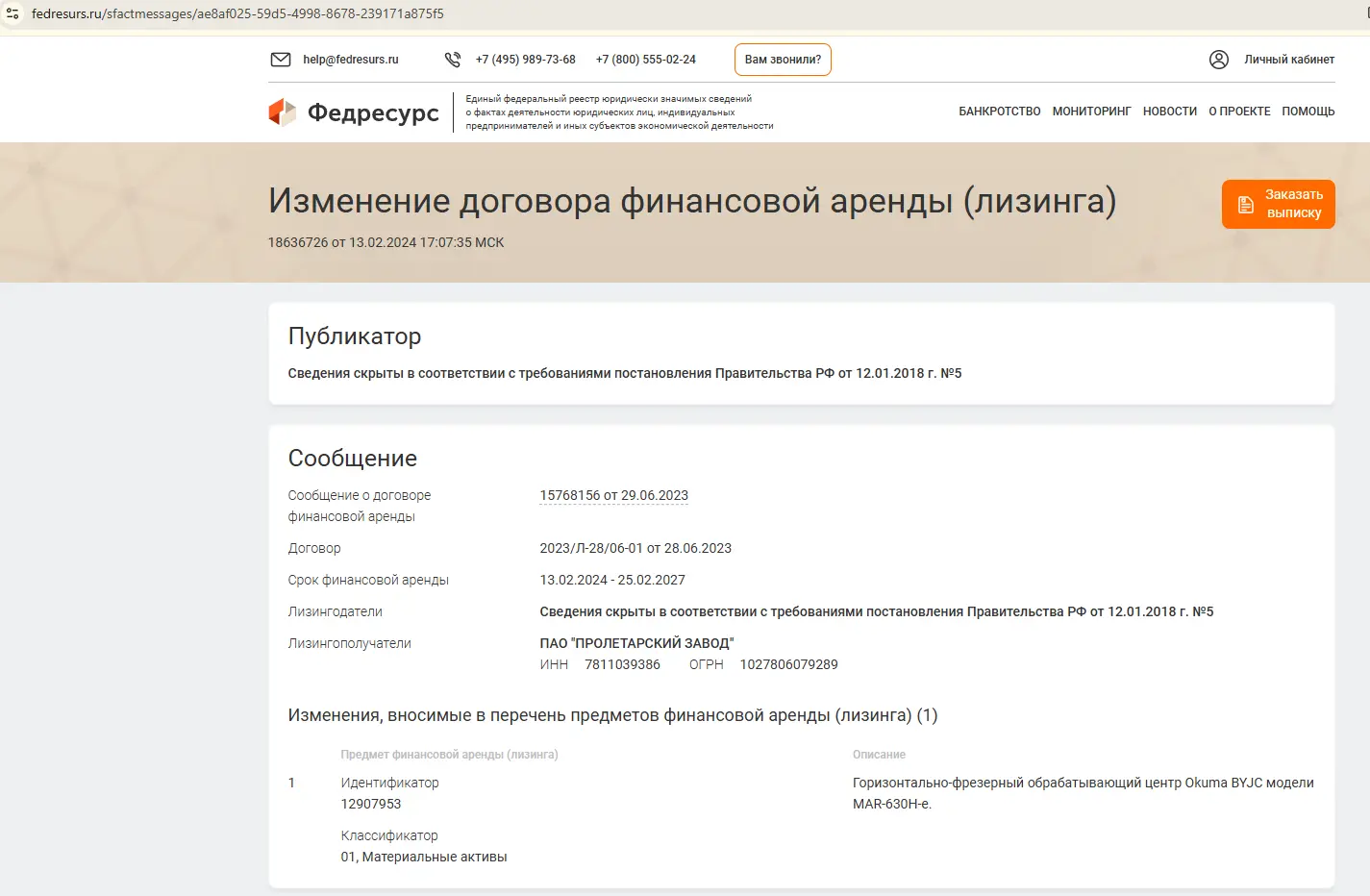Call the +7 (495) 989-73-68 number
This screenshot has height=896, width=1370.
526,60
